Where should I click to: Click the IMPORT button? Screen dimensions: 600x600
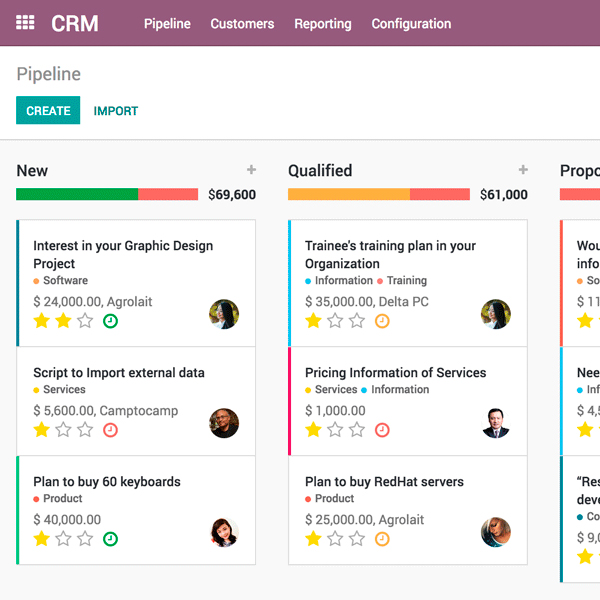(x=116, y=111)
